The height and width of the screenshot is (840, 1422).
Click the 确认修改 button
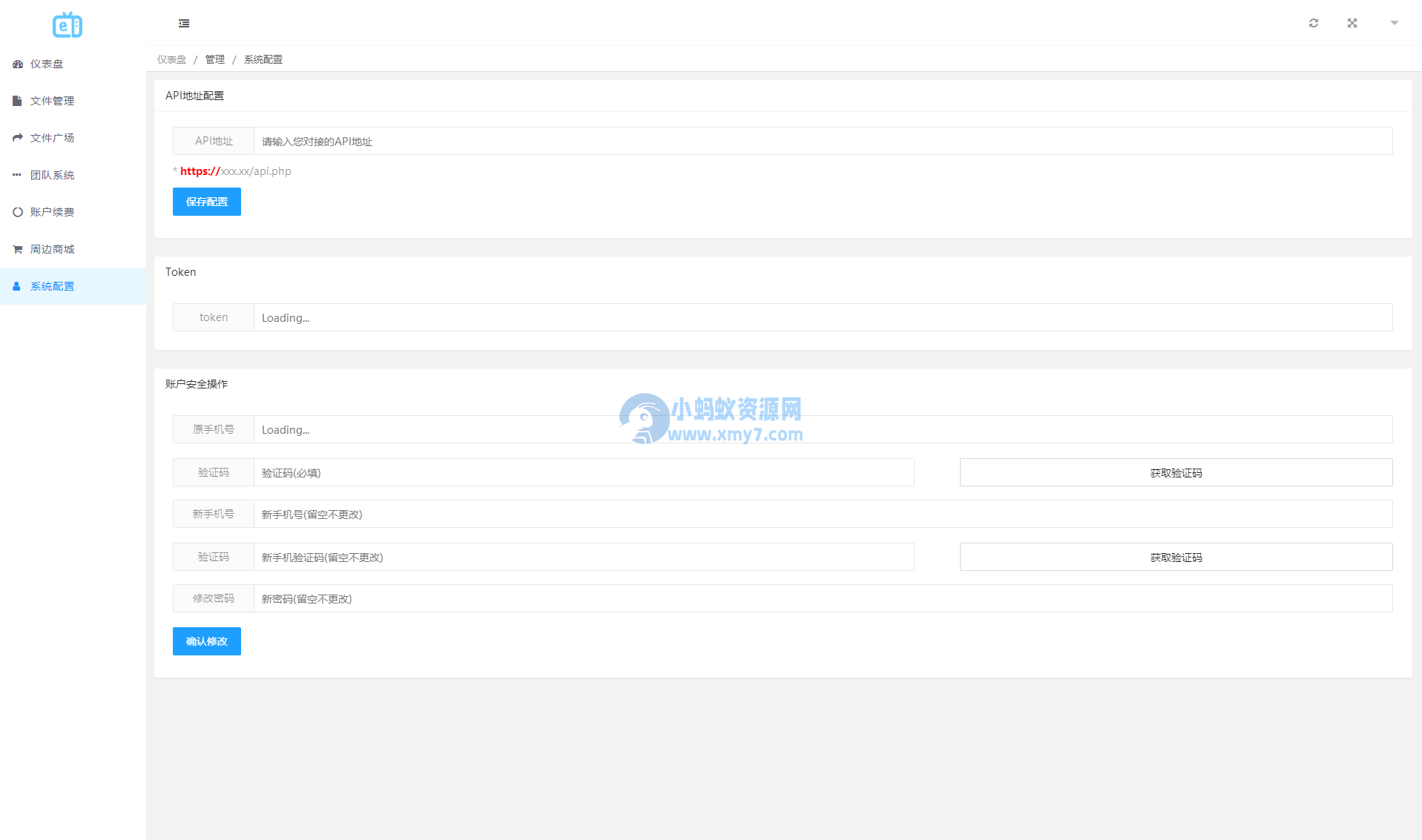point(207,641)
